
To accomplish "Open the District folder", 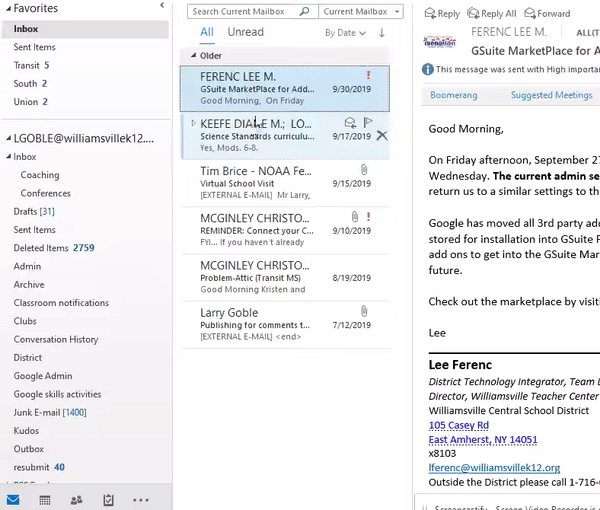I will [x=28, y=358].
